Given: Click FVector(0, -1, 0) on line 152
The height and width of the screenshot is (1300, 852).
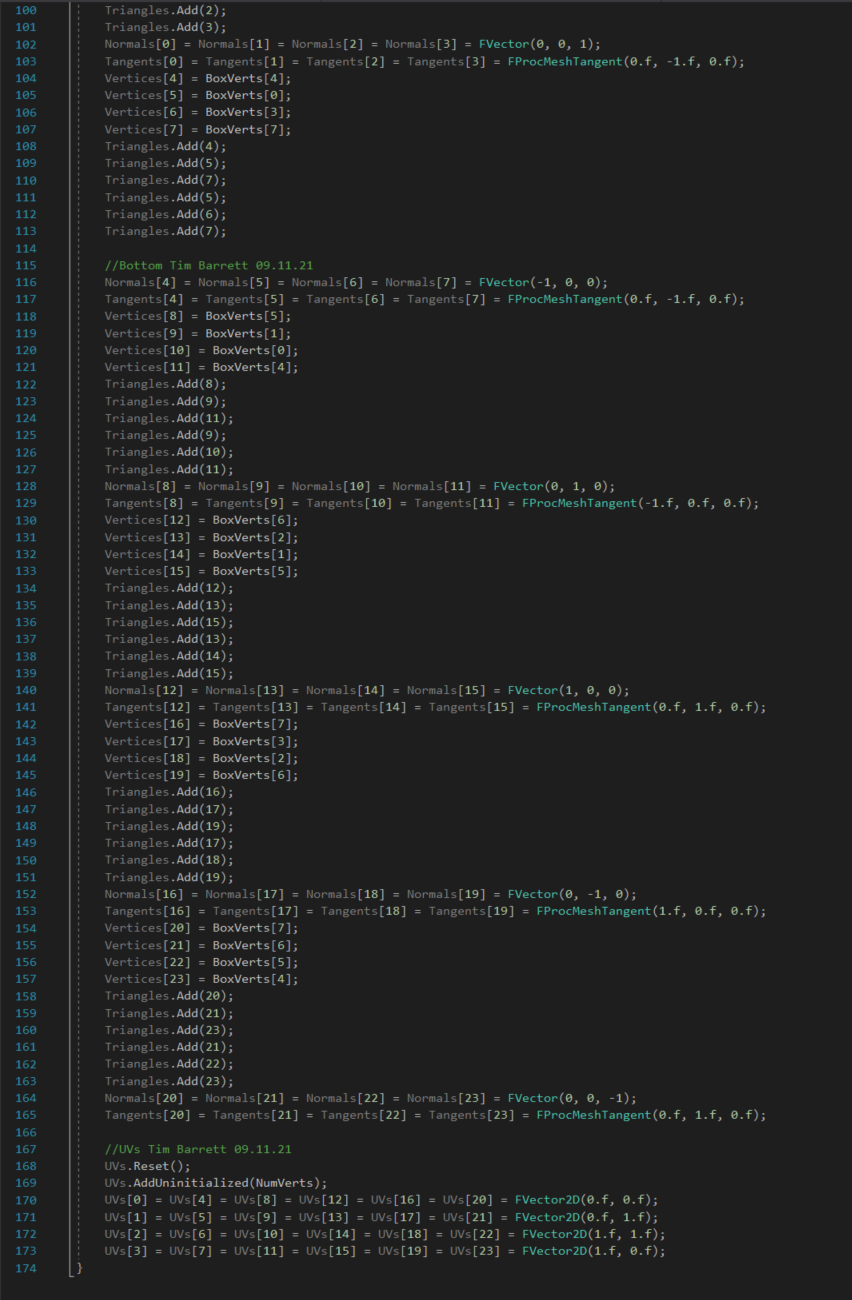Looking at the screenshot, I should click(x=572, y=894).
